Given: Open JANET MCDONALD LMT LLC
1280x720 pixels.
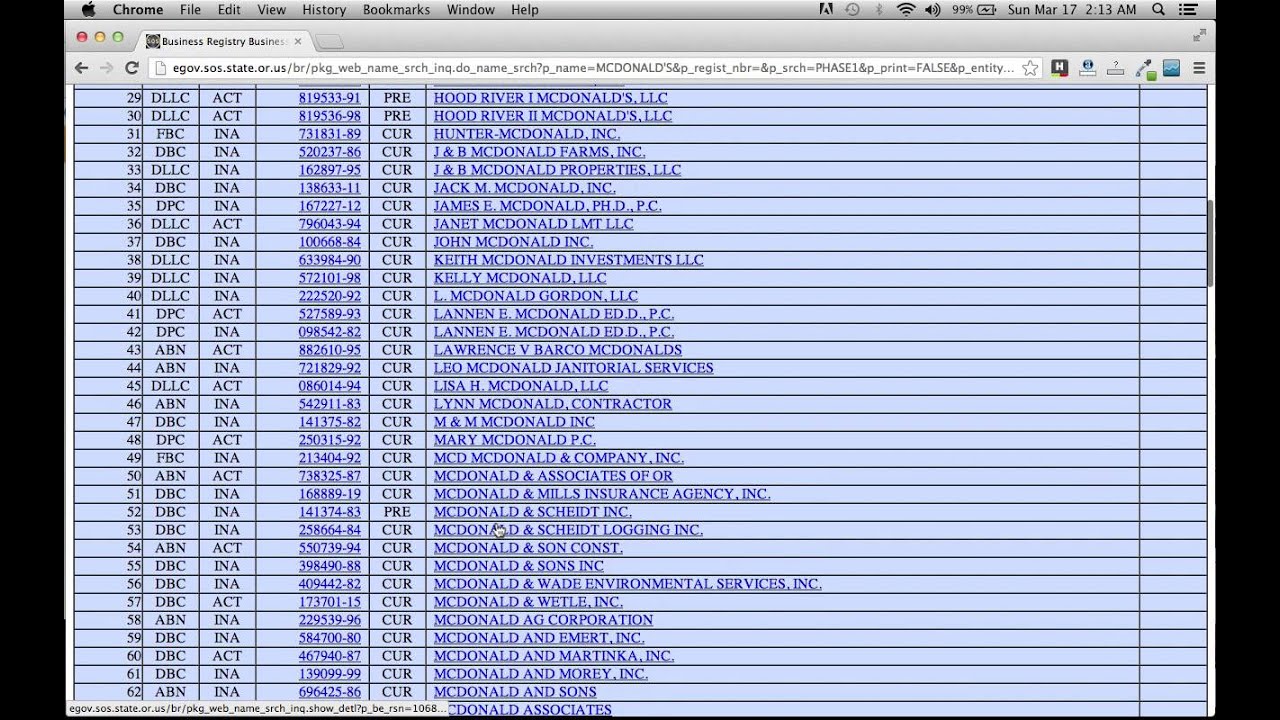Looking at the screenshot, I should coord(533,224).
